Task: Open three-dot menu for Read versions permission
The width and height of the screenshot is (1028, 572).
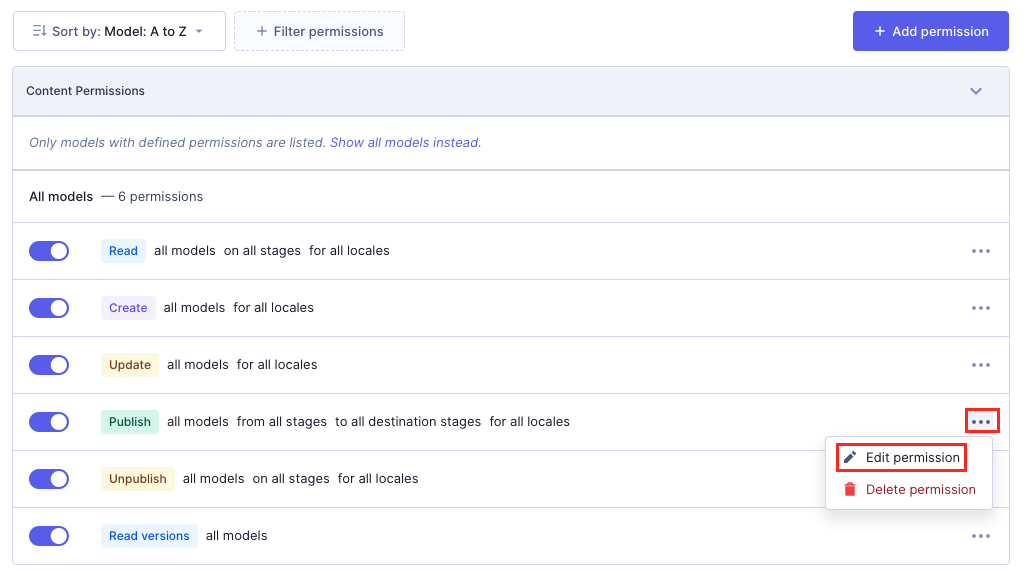Action: coord(980,536)
